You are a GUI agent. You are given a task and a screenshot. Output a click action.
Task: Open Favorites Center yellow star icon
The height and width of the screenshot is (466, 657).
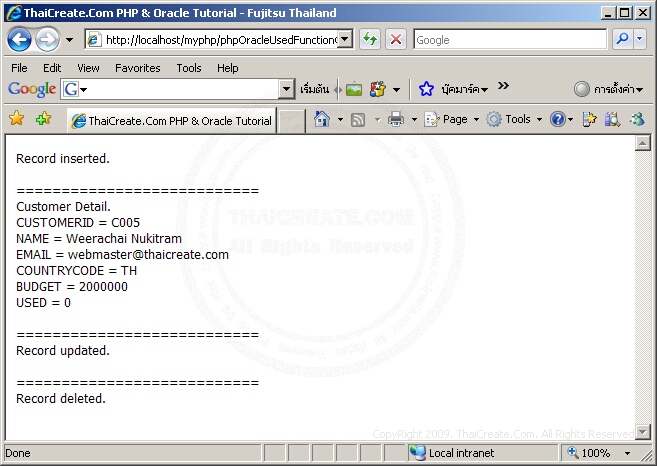click(x=17, y=119)
